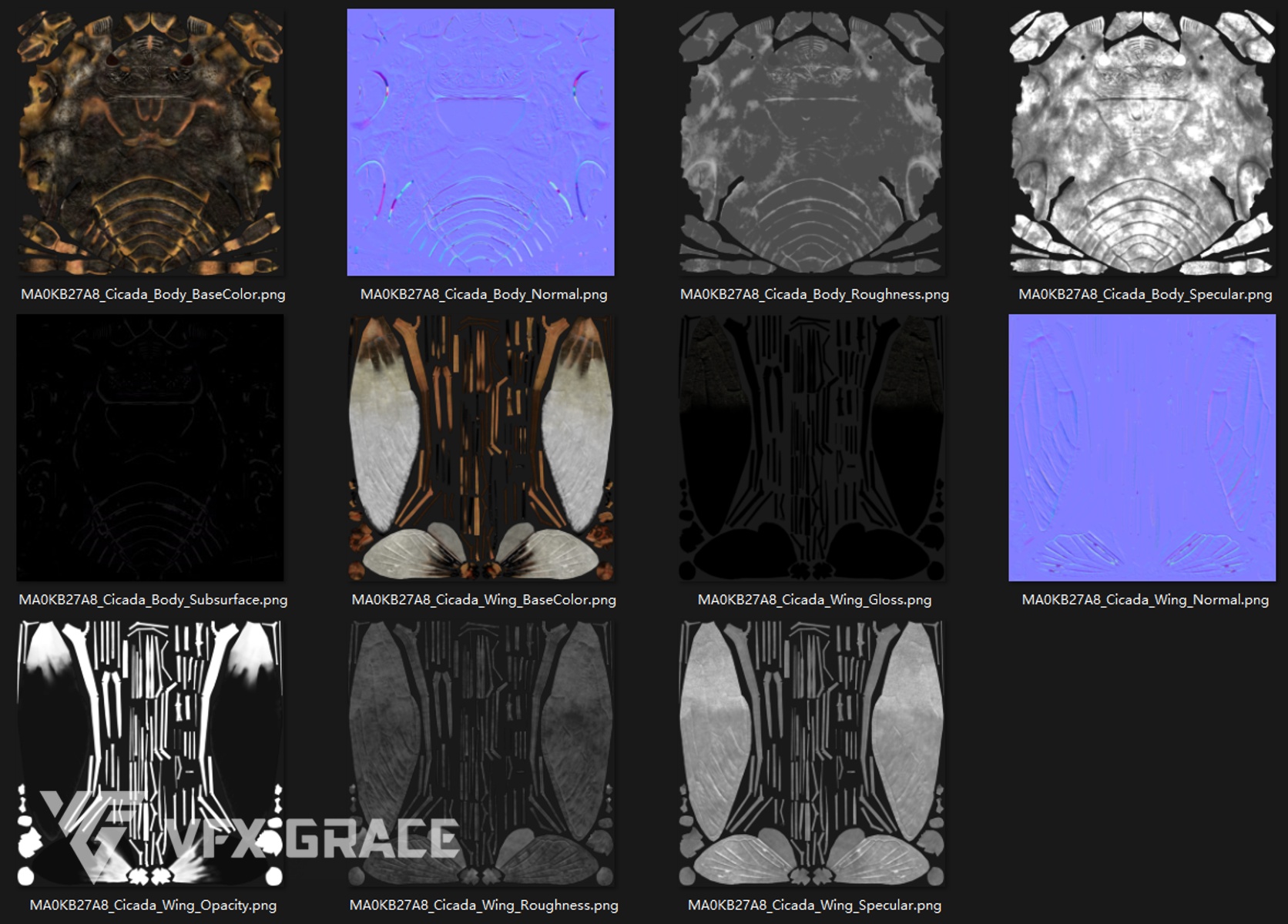Select the dark Cicada_Body_Subsurface thumbnail
Image resolution: width=1288 pixels, height=924 pixels.
150,448
